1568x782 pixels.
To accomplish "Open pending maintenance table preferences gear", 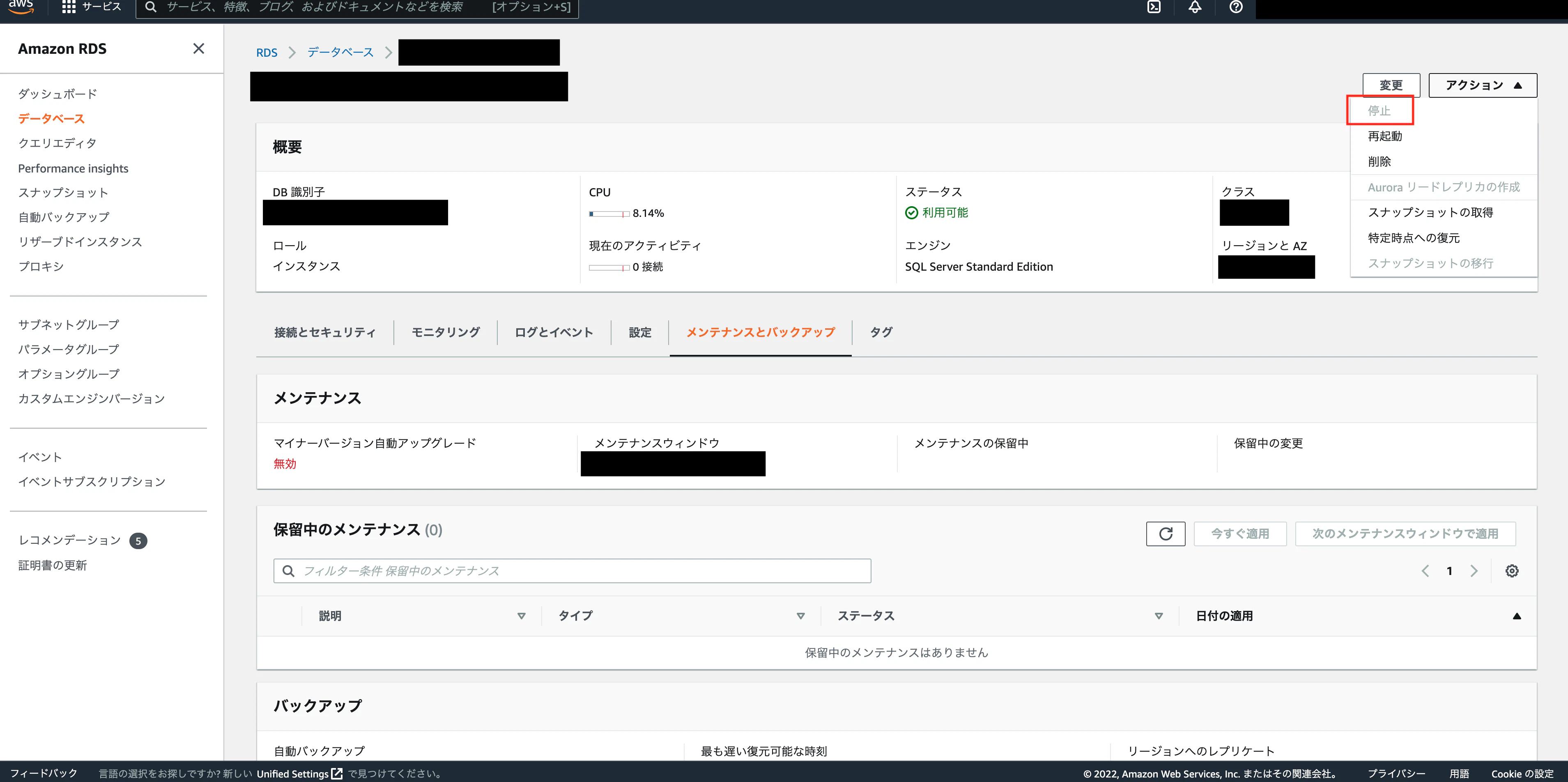I will pyautogui.click(x=1511, y=571).
